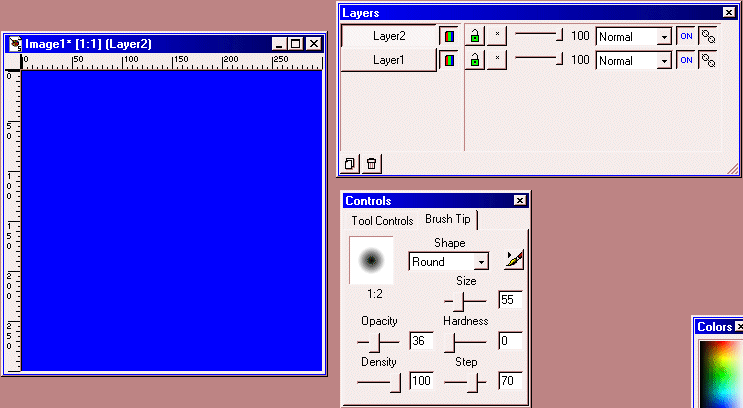Click the brush tip preview thumbnail
This screenshot has height=408, width=743.
pos(372,260)
